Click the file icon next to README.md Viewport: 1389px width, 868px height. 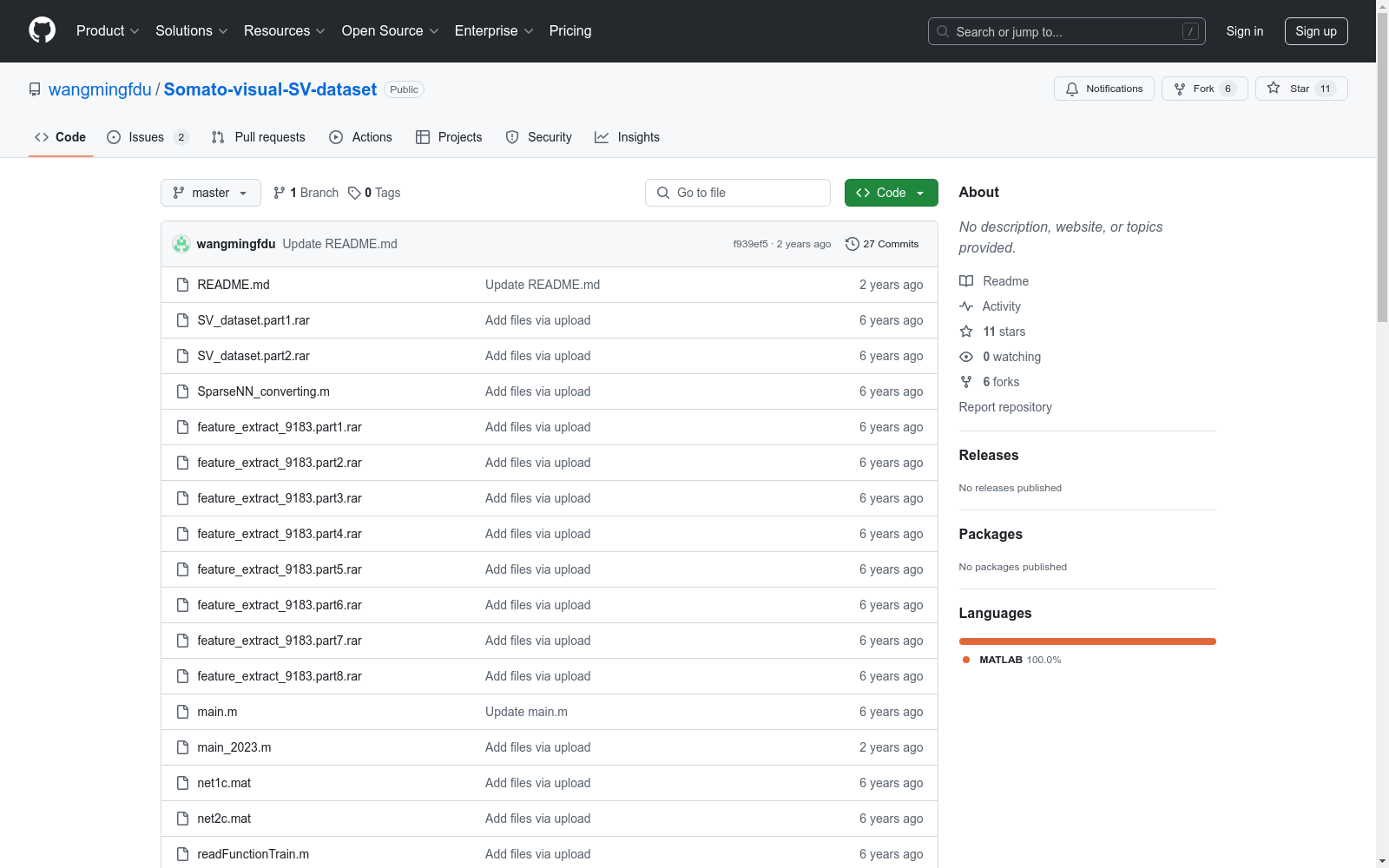coord(182,285)
